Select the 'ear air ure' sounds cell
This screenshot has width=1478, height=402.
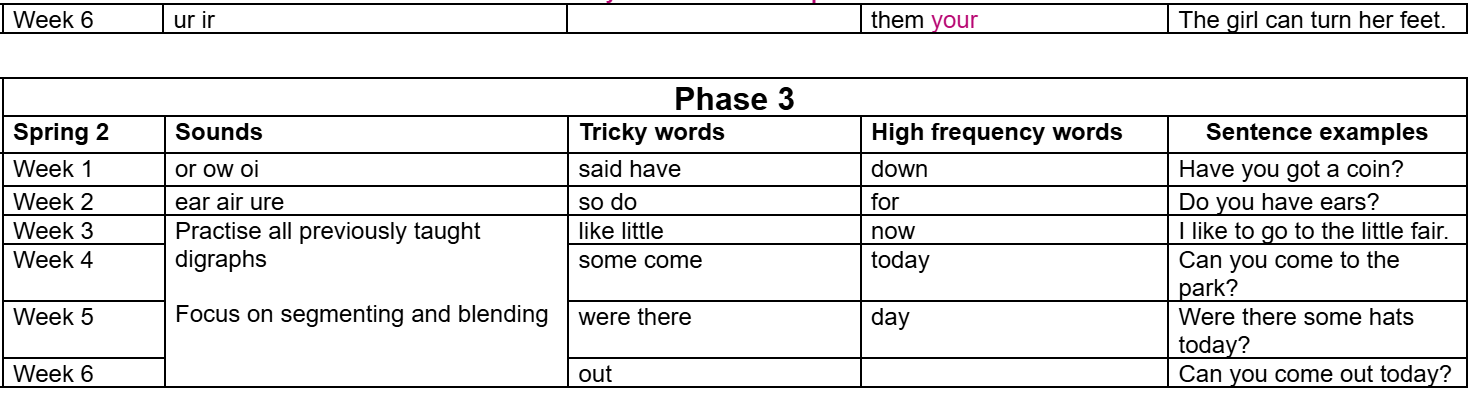tap(225, 200)
